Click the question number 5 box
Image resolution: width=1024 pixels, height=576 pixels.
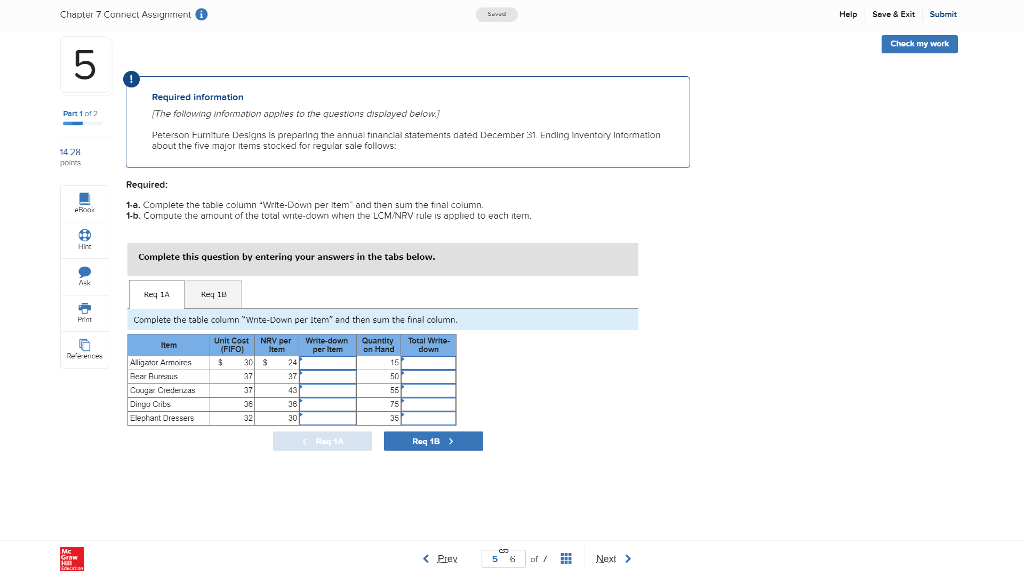point(86,65)
